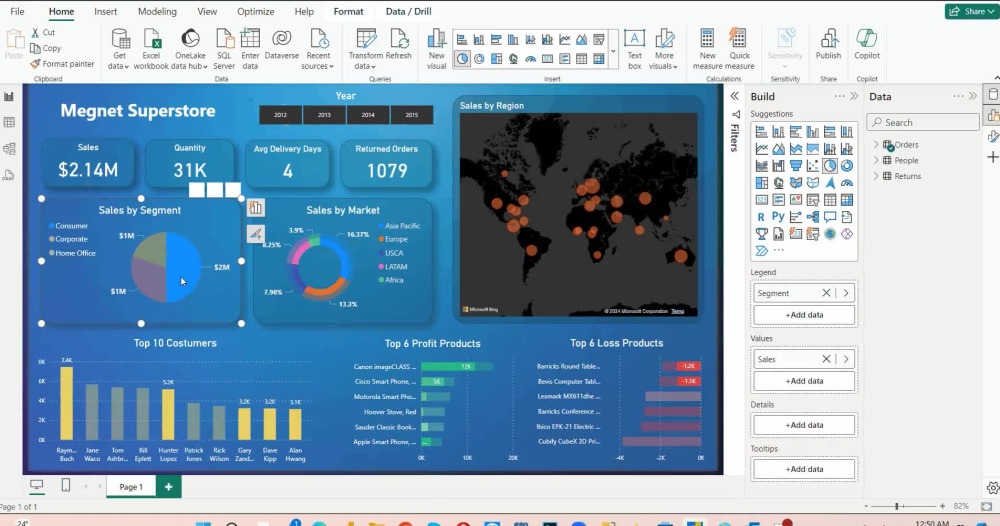Expand Sales field options chevron

tap(846, 359)
